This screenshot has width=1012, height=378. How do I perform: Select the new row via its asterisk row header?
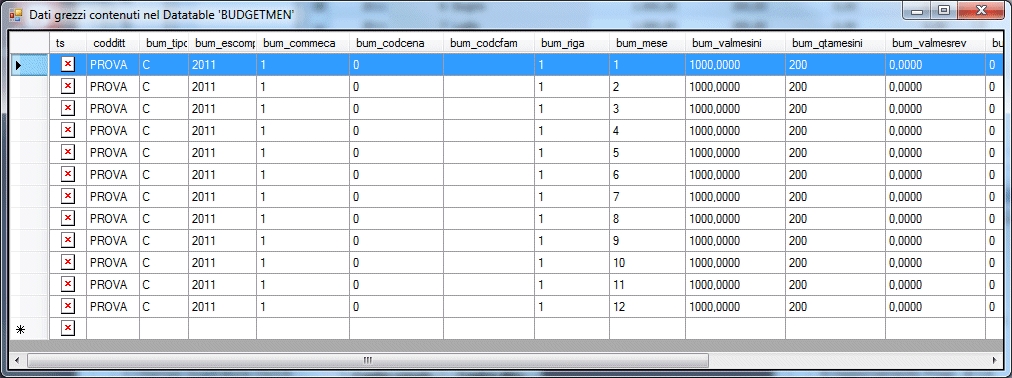coord(30,328)
